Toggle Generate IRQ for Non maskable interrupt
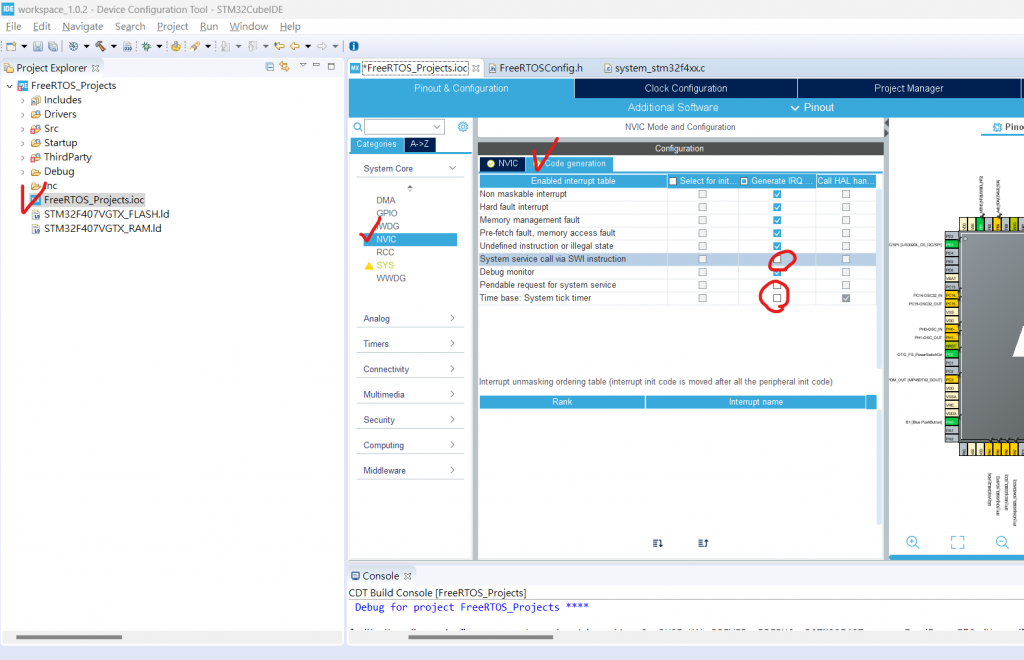The image size is (1024, 660). 777,194
